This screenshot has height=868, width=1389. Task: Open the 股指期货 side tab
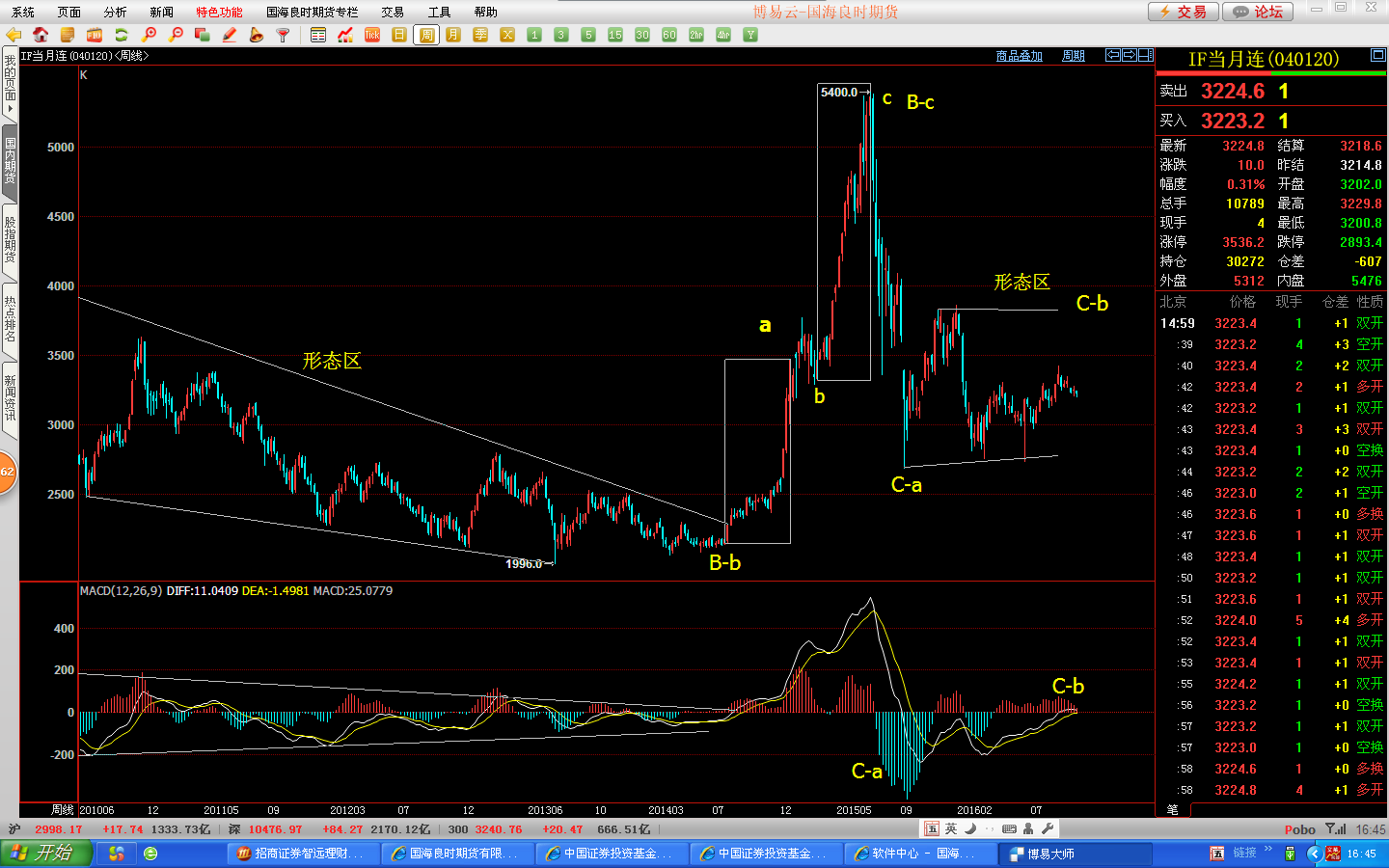[x=10, y=240]
